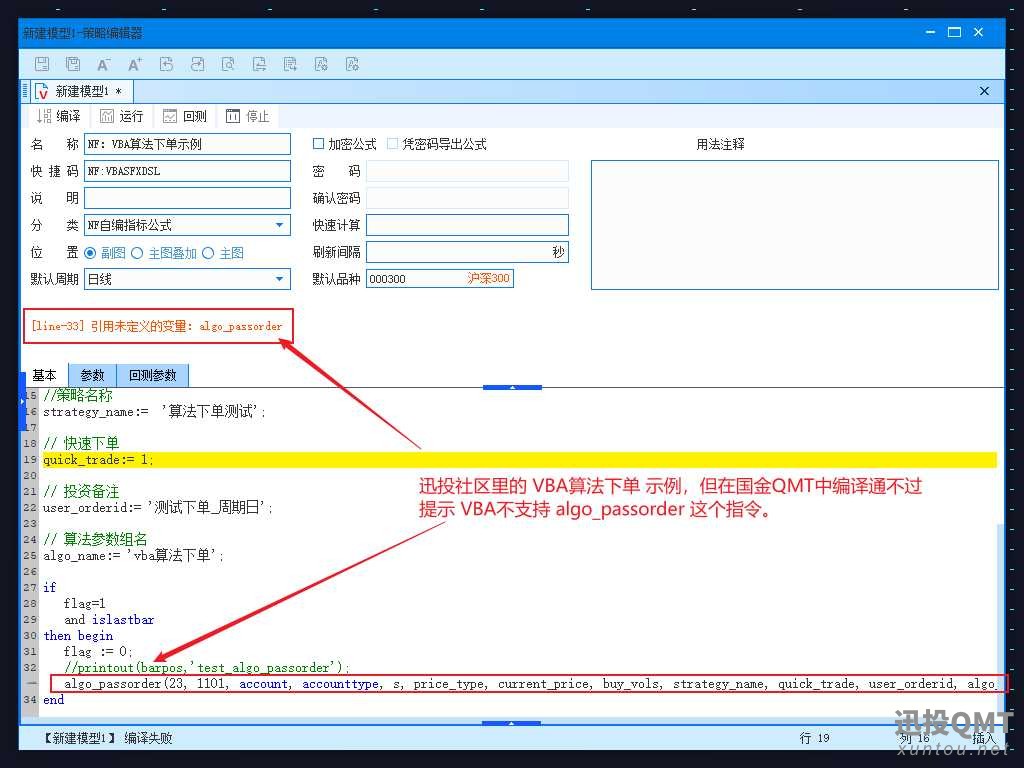Click the 快速计算 input field

tap(468, 225)
